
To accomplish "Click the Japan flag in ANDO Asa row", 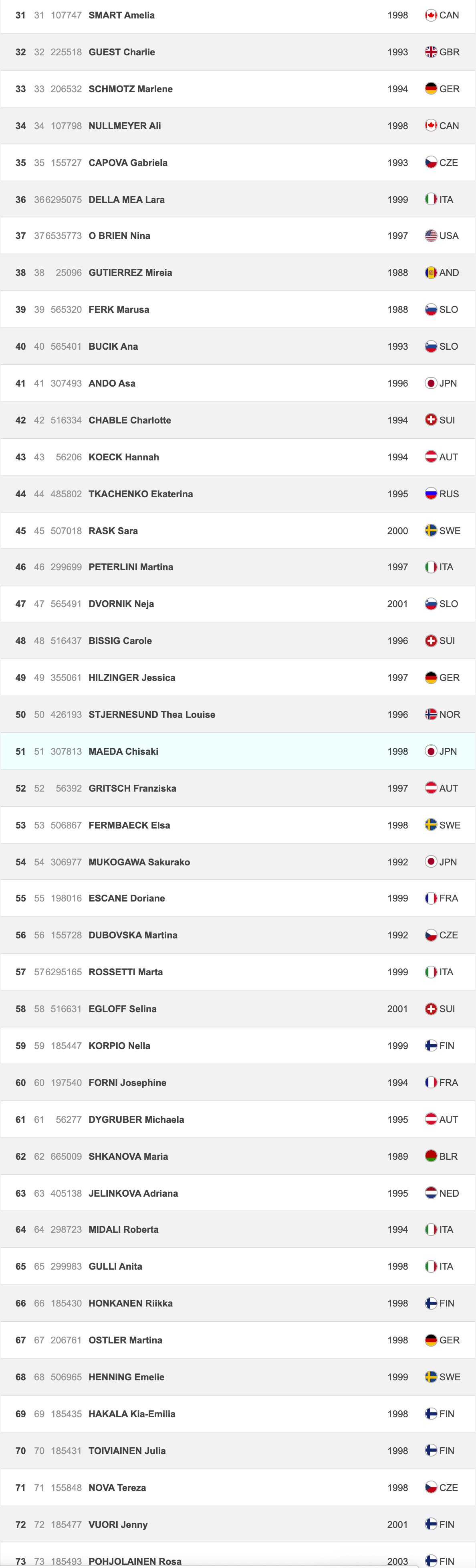I will [x=430, y=383].
